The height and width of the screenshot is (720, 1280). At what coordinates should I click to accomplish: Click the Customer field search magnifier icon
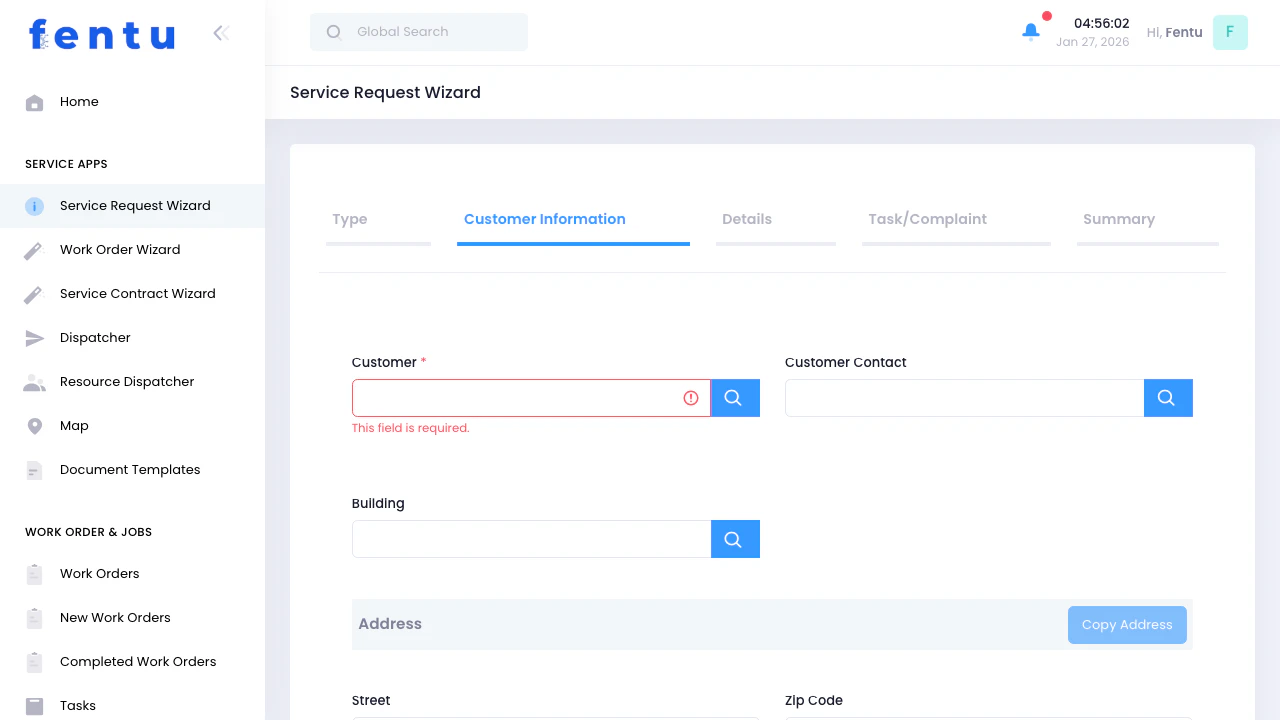735,397
